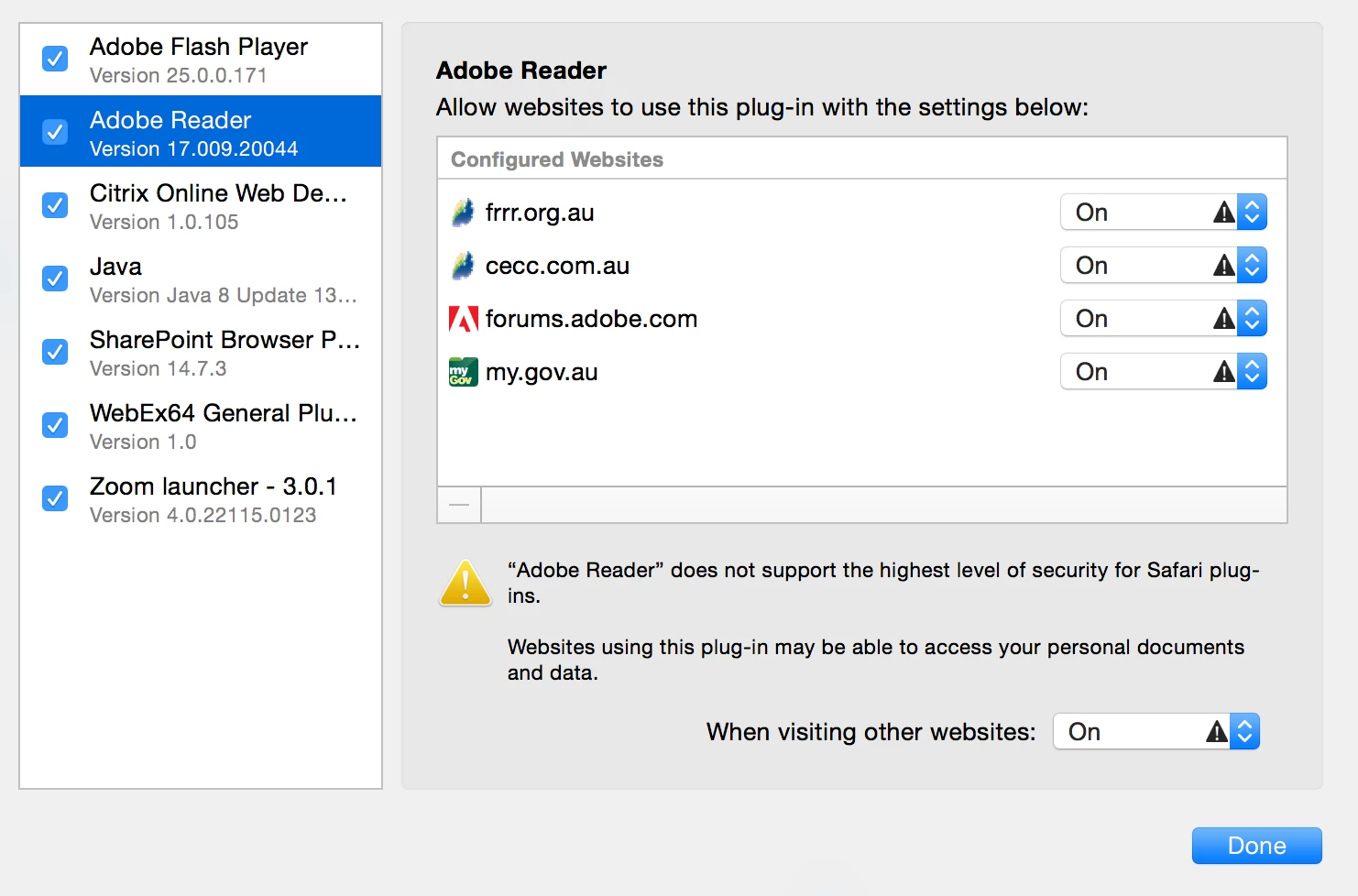Screen dimensions: 1358x896
Task: Open the On dropdown for my.gov.au
Action: [1164, 372]
